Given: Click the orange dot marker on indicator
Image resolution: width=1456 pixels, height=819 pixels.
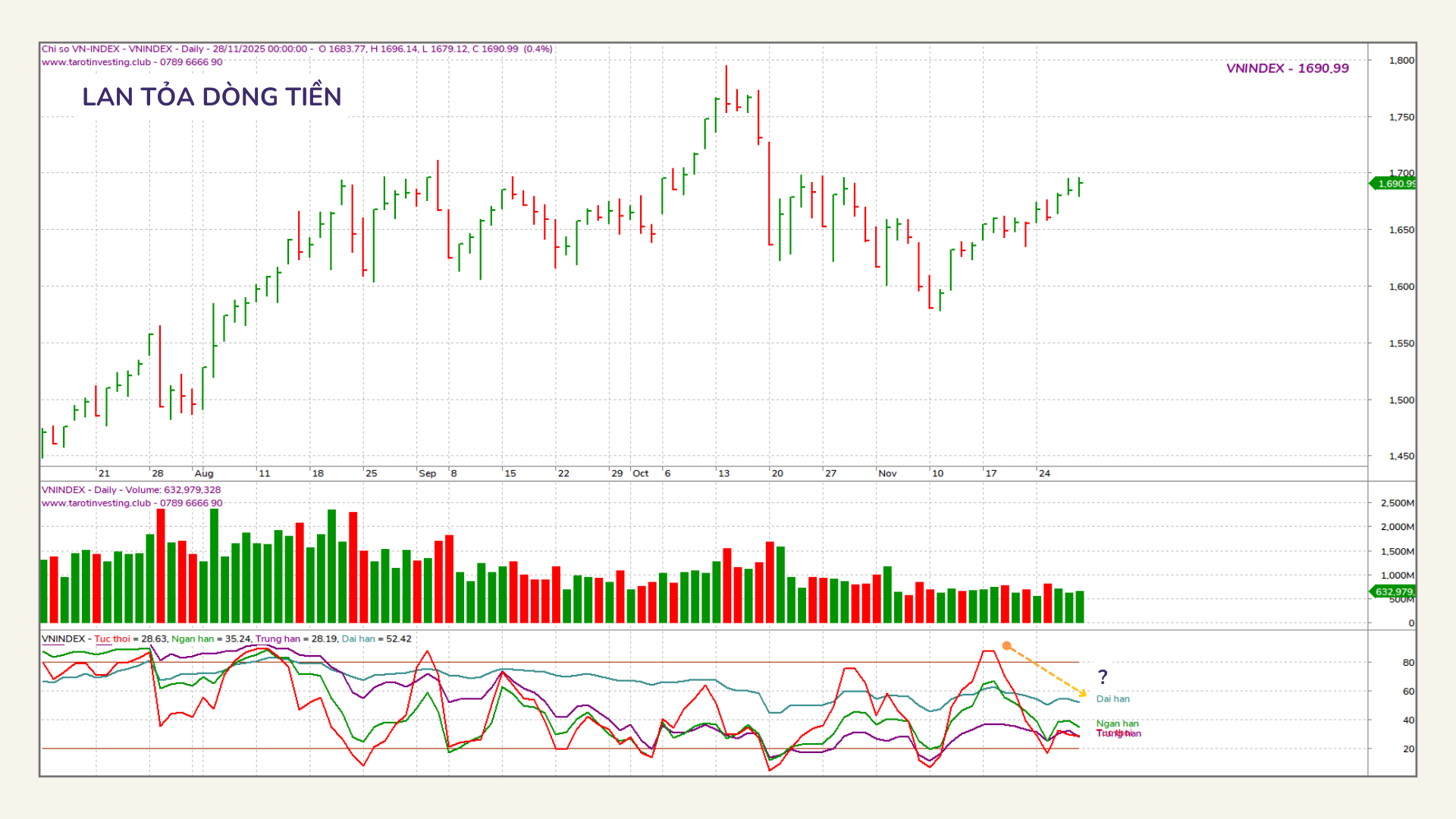Looking at the screenshot, I should coord(1006,646).
